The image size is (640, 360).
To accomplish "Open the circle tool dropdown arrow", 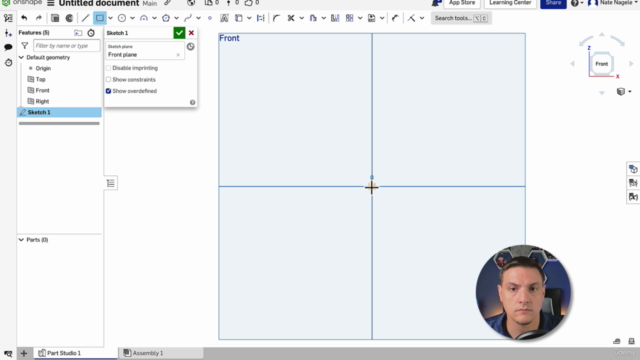I will tap(132, 18).
